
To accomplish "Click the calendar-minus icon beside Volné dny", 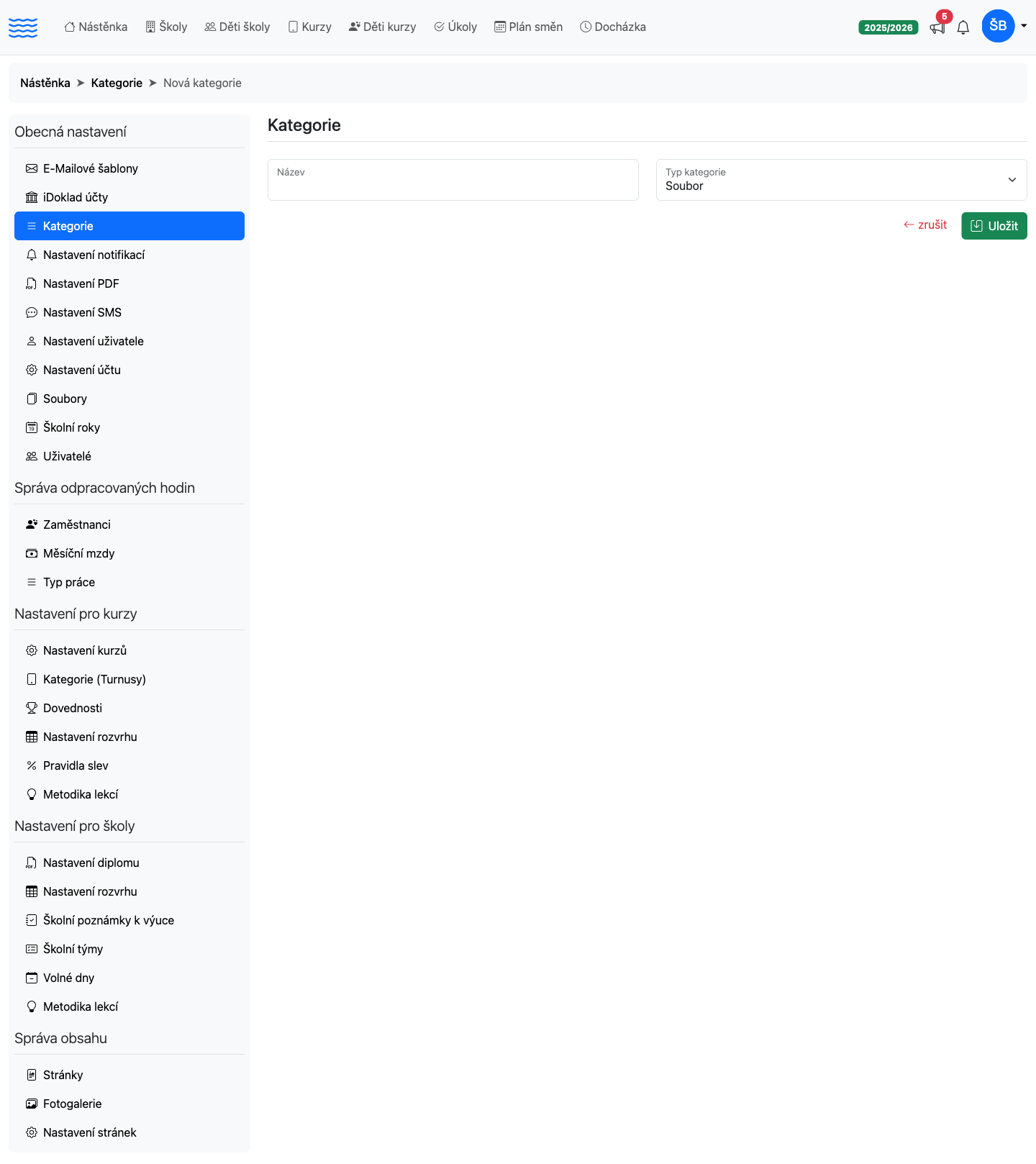I will click(x=32, y=978).
